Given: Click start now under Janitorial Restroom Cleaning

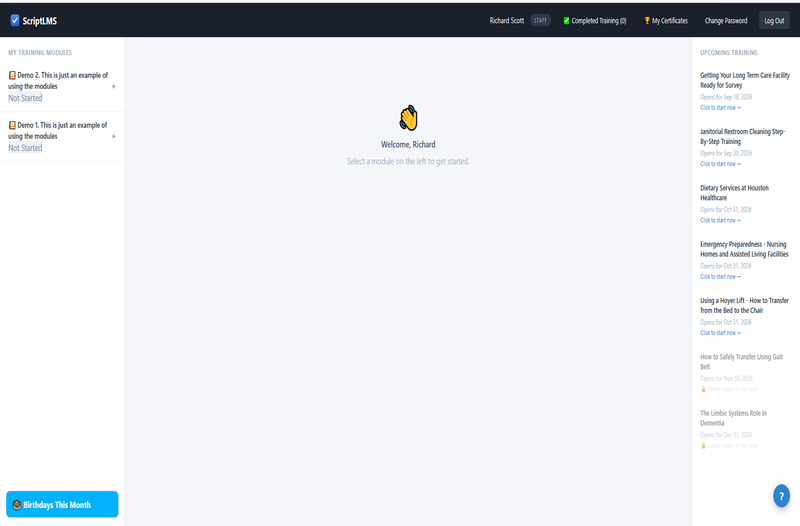Looking at the screenshot, I should pos(720,164).
